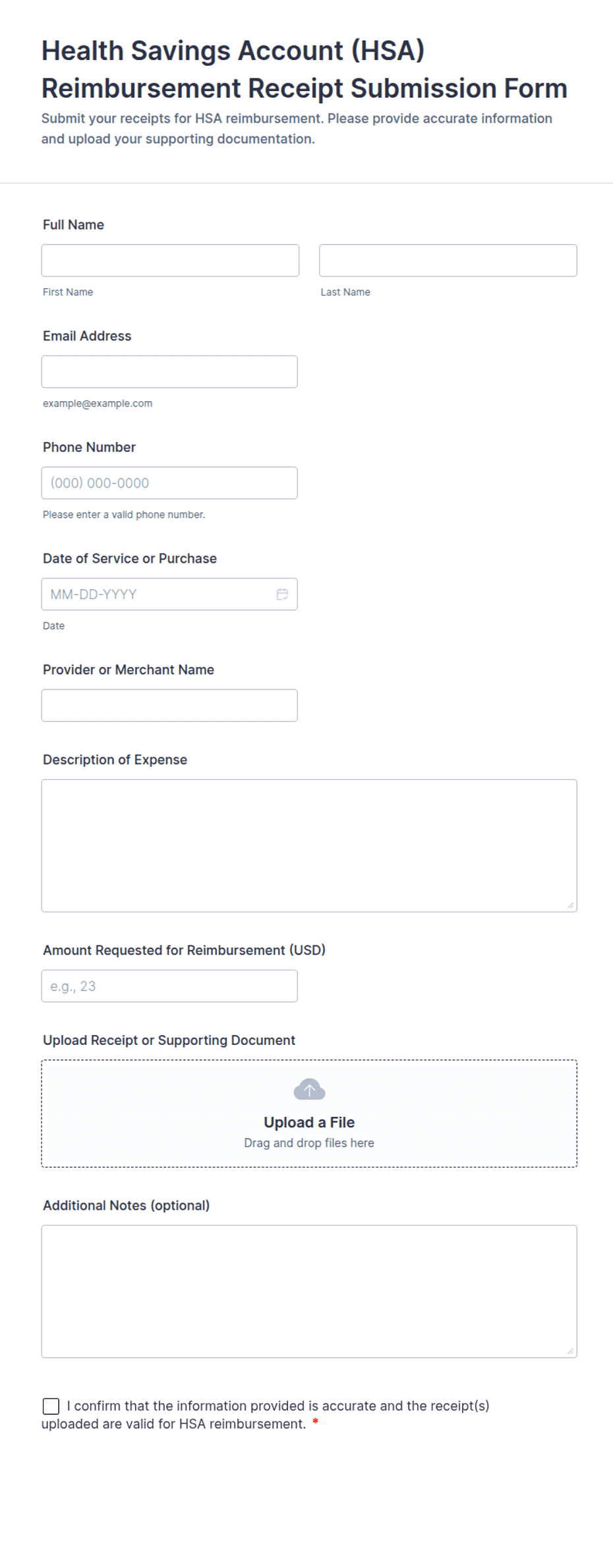The width and height of the screenshot is (613, 1568).
Task: Click the Date of Service or Purchase label
Action: pyautogui.click(x=130, y=559)
